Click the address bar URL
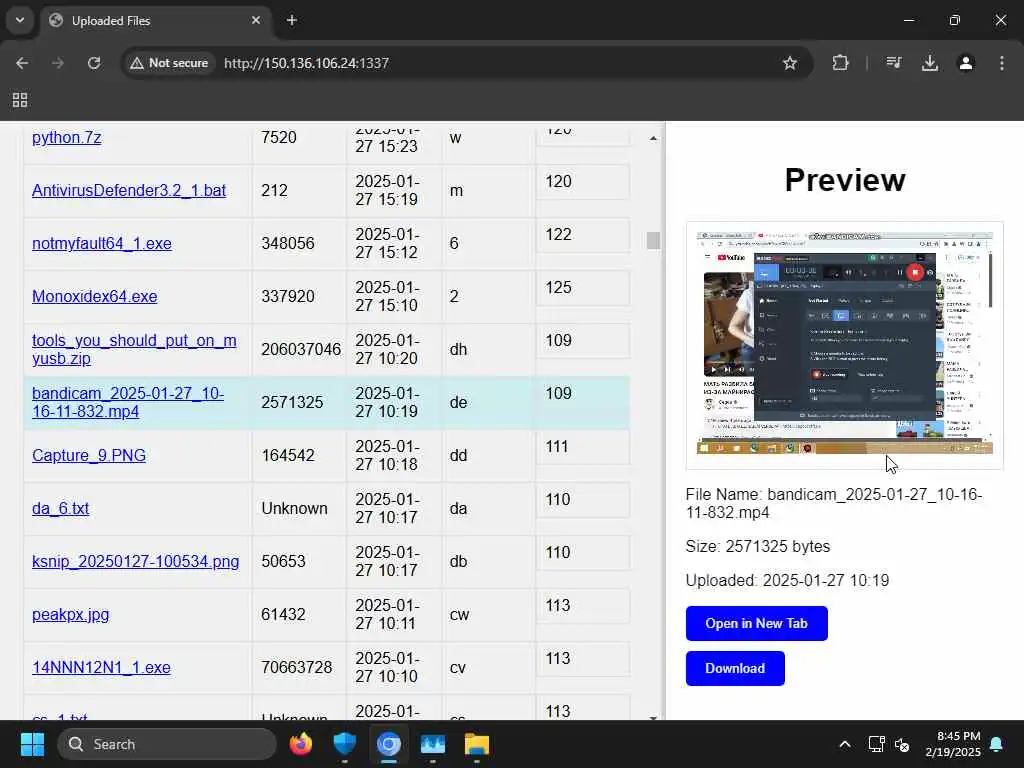The height and width of the screenshot is (768, 1024). coord(306,63)
